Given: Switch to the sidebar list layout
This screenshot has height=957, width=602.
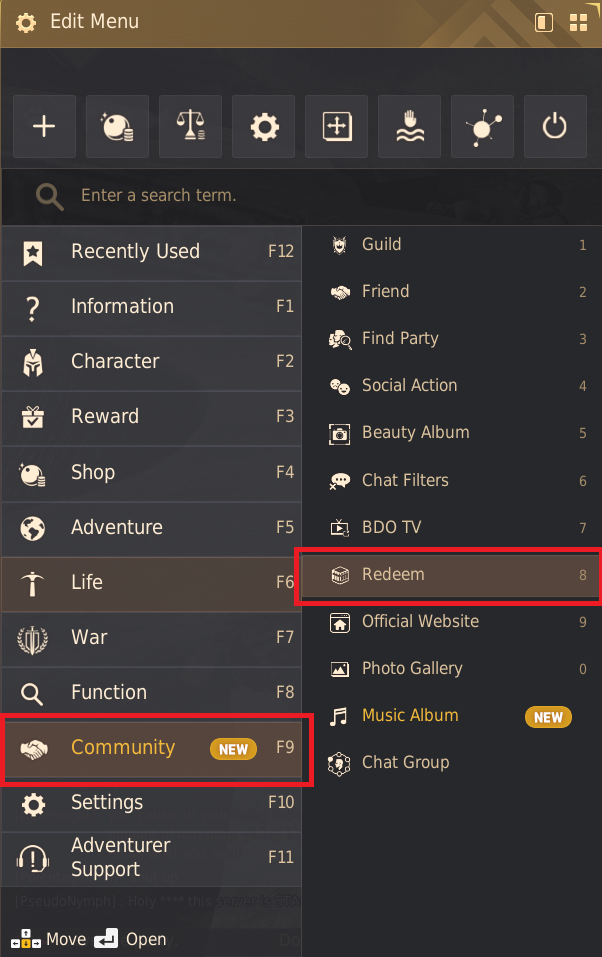Looking at the screenshot, I should [x=544, y=22].
